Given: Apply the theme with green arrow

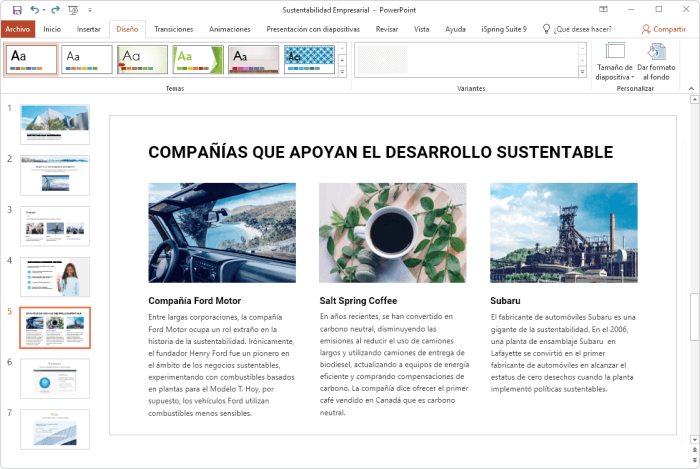Looking at the screenshot, I should pyautogui.click(x=198, y=59).
